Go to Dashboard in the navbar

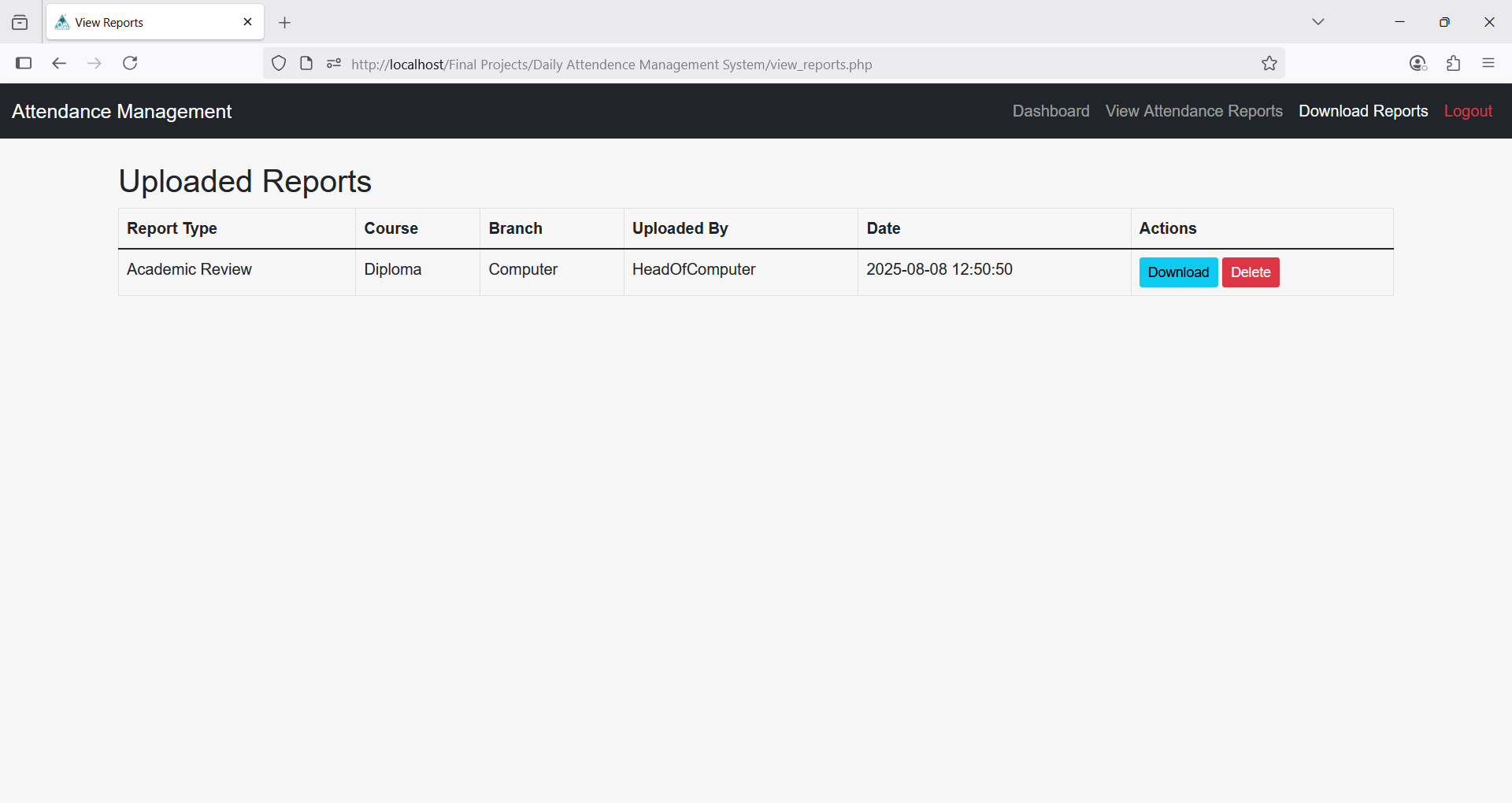(x=1051, y=111)
